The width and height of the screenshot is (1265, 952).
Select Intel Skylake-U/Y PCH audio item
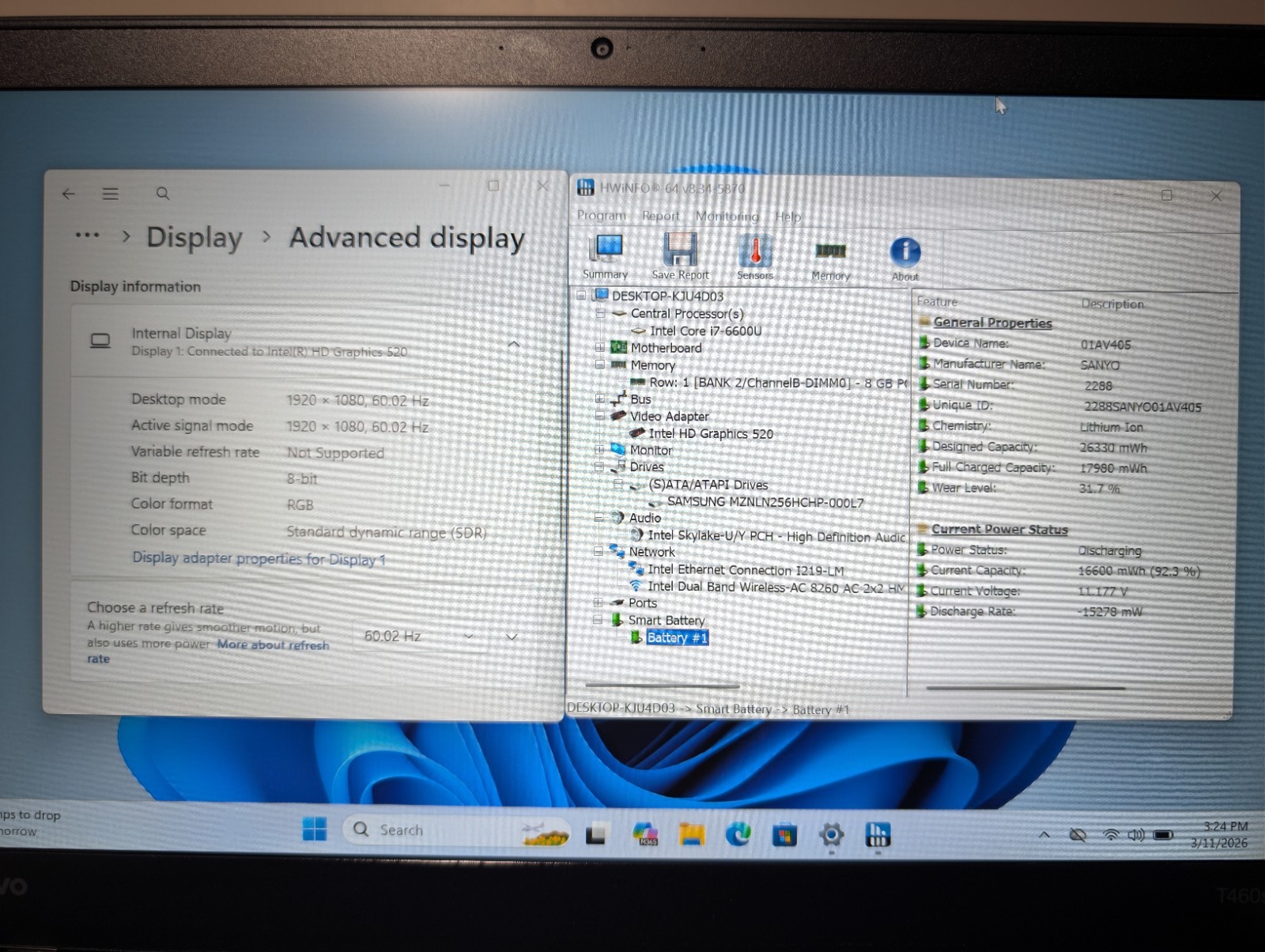[x=776, y=536]
